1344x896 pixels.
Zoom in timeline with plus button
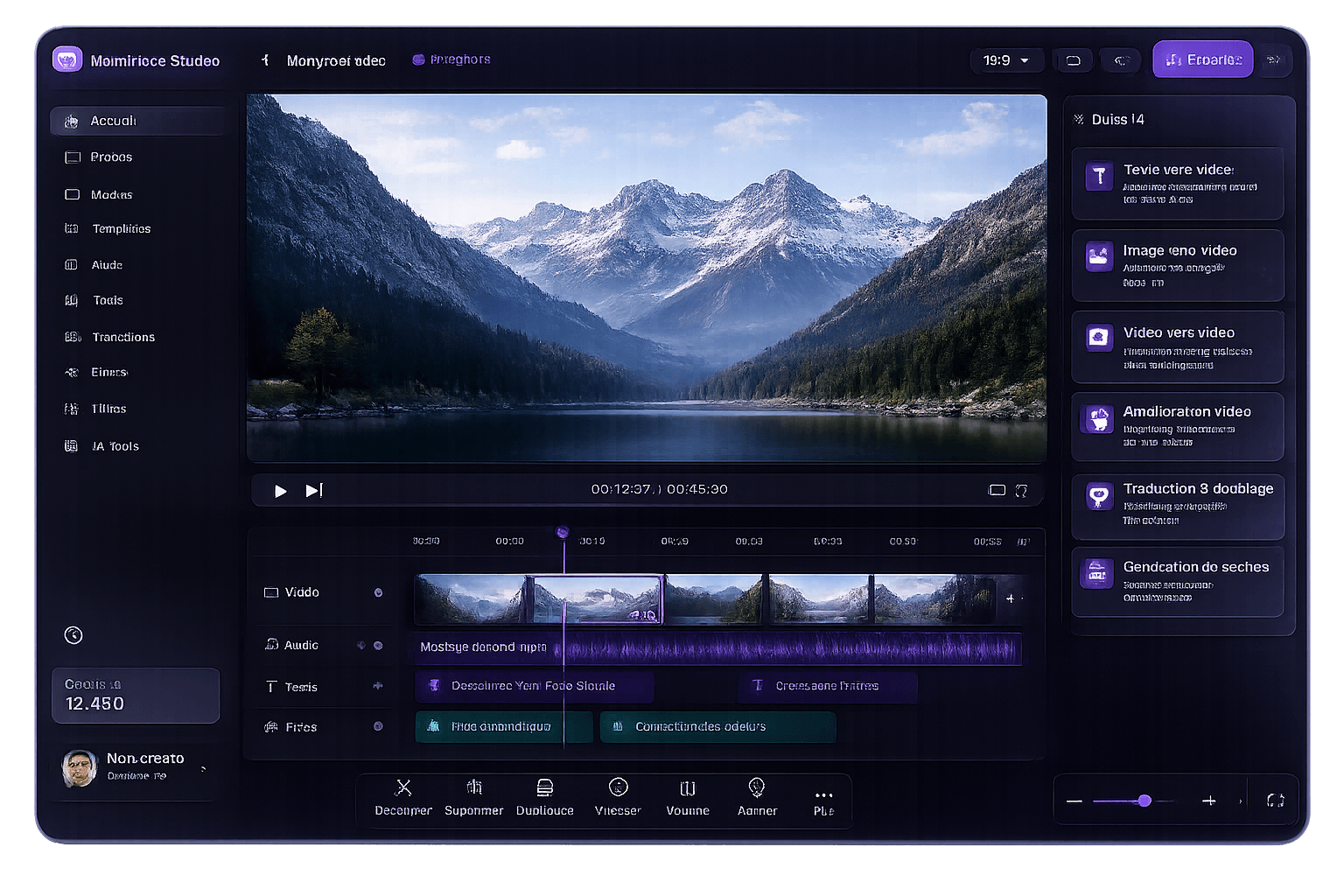pos(1209,801)
